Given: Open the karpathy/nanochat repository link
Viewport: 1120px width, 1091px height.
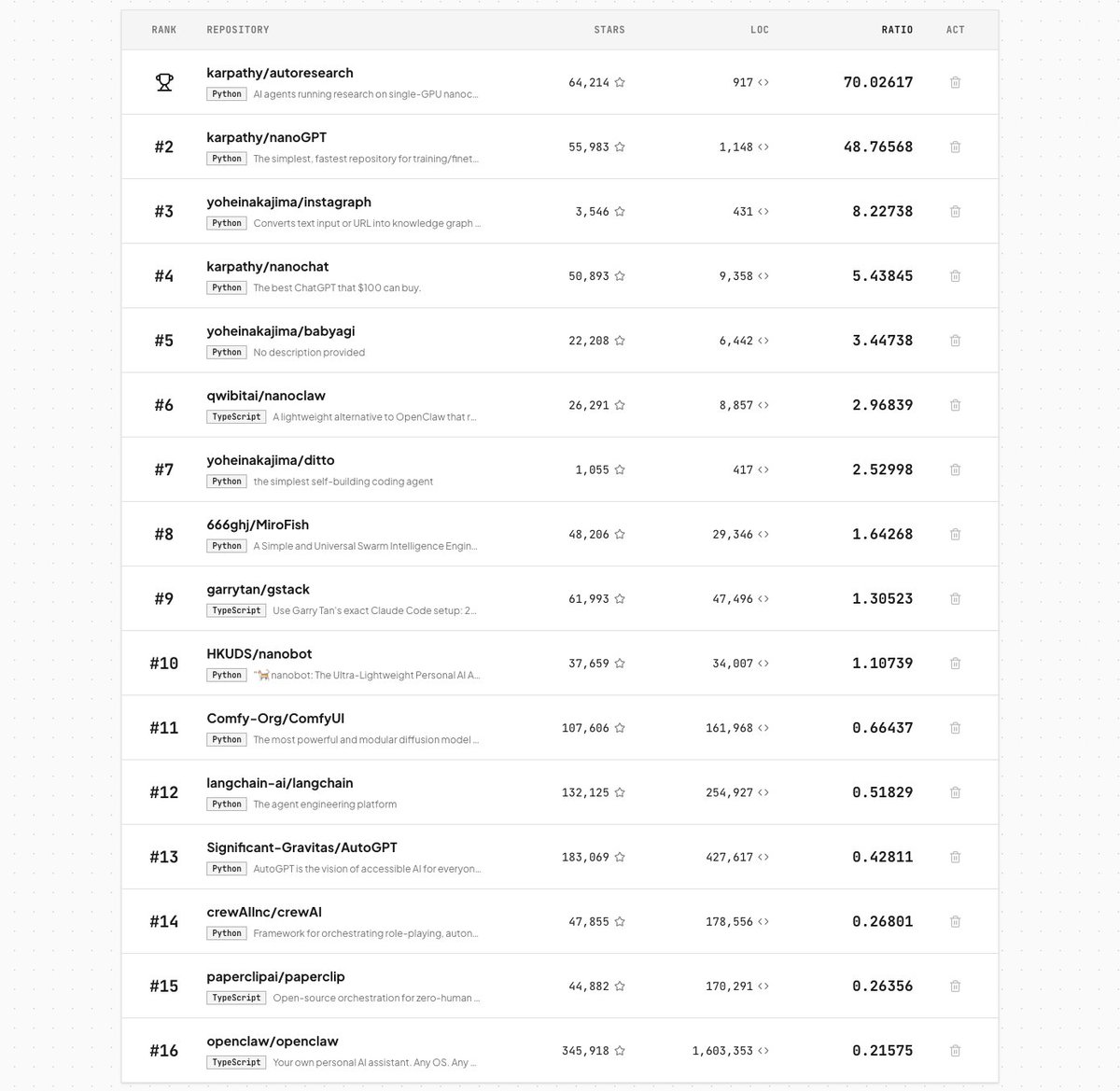Looking at the screenshot, I should (268, 266).
